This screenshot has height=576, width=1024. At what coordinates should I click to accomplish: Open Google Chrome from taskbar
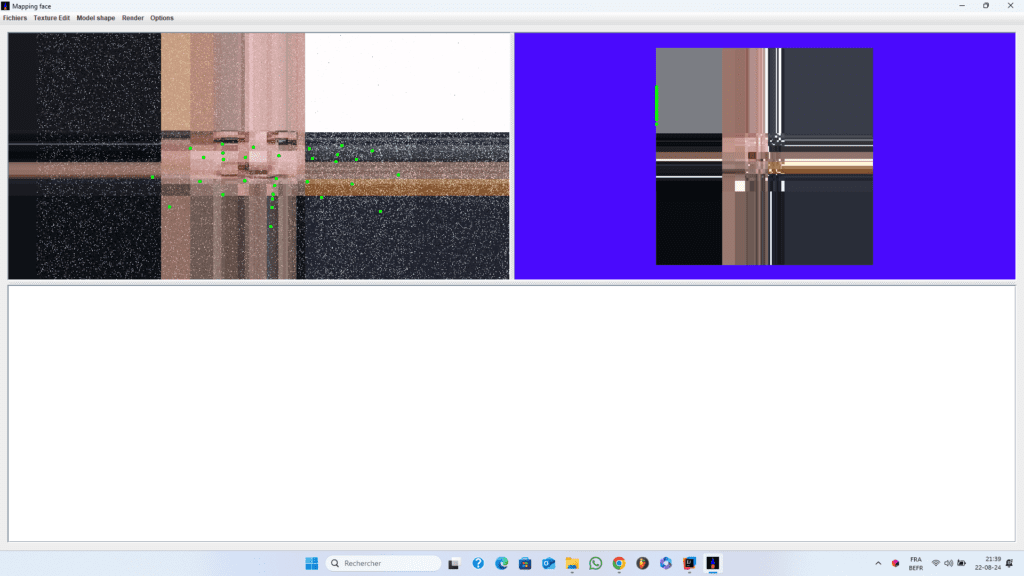tap(619, 563)
